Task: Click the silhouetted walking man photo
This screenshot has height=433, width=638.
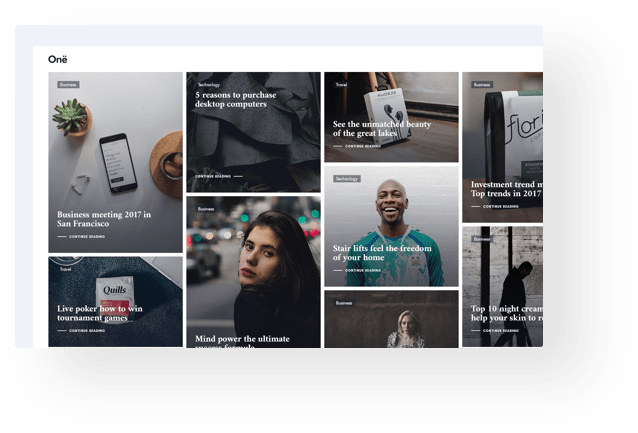Action: pos(503,286)
